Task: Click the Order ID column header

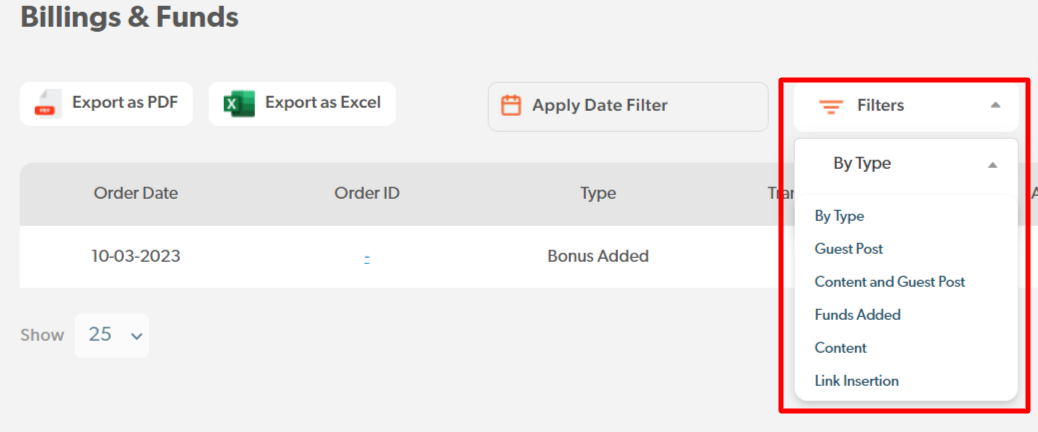Action: tap(367, 194)
